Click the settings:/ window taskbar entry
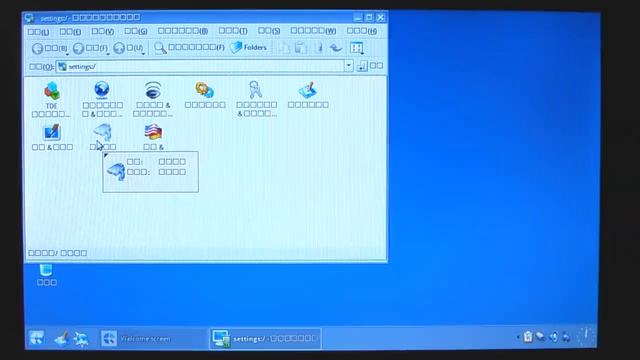 [265, 338]
